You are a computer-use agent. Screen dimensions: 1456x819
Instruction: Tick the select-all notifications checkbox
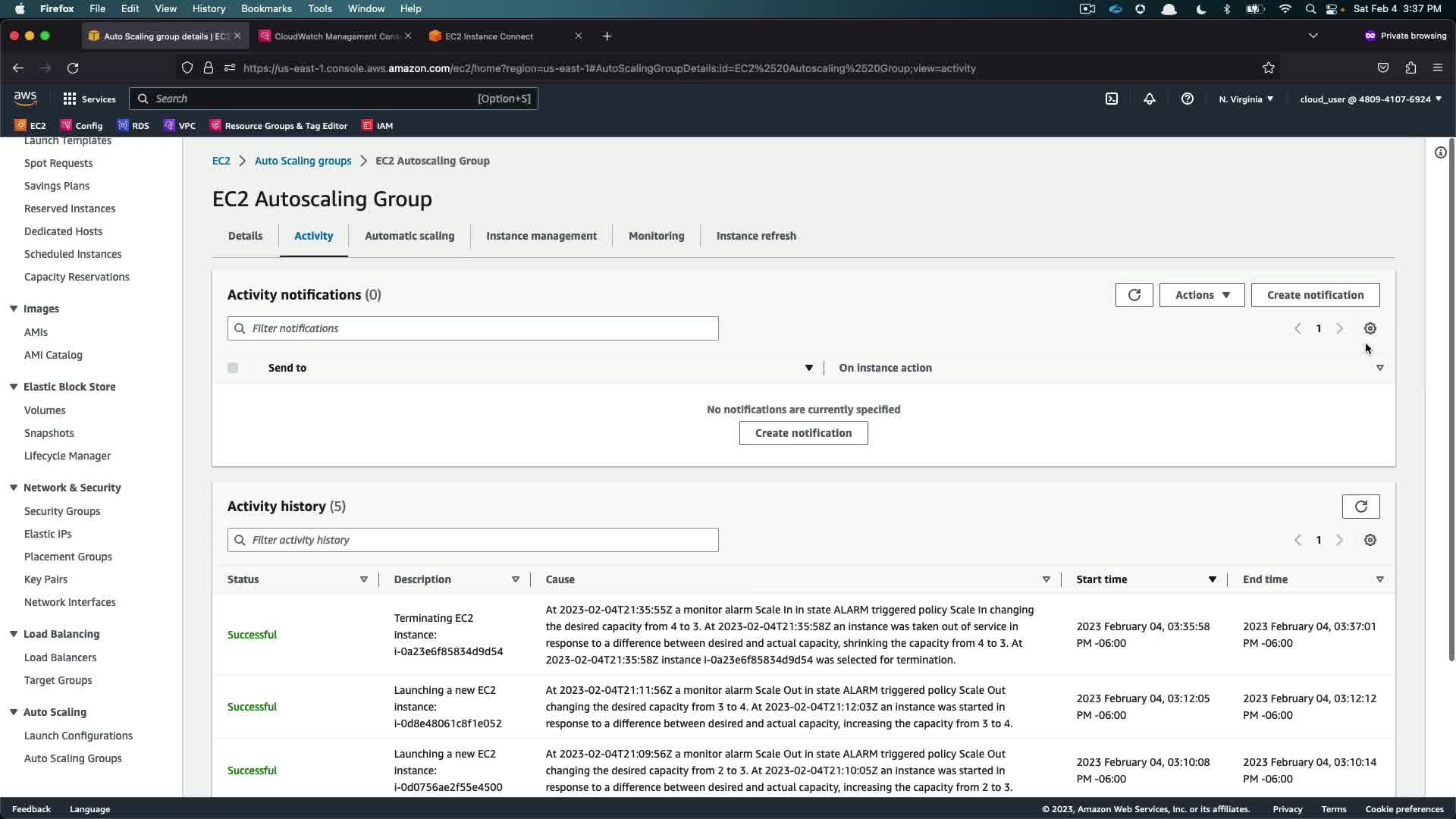[x=233, y=368]
